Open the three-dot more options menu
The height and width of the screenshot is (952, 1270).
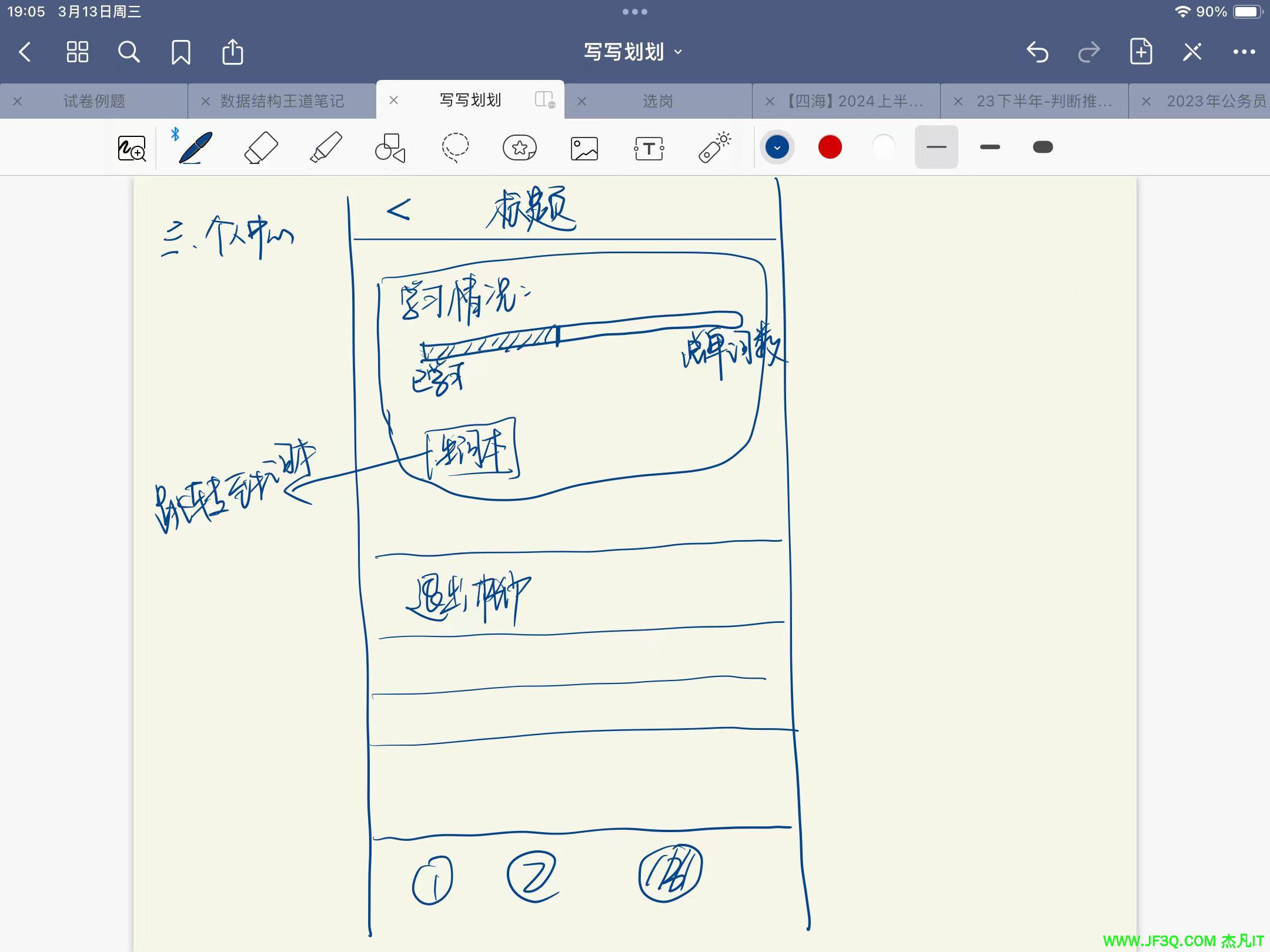[1244, 52]
